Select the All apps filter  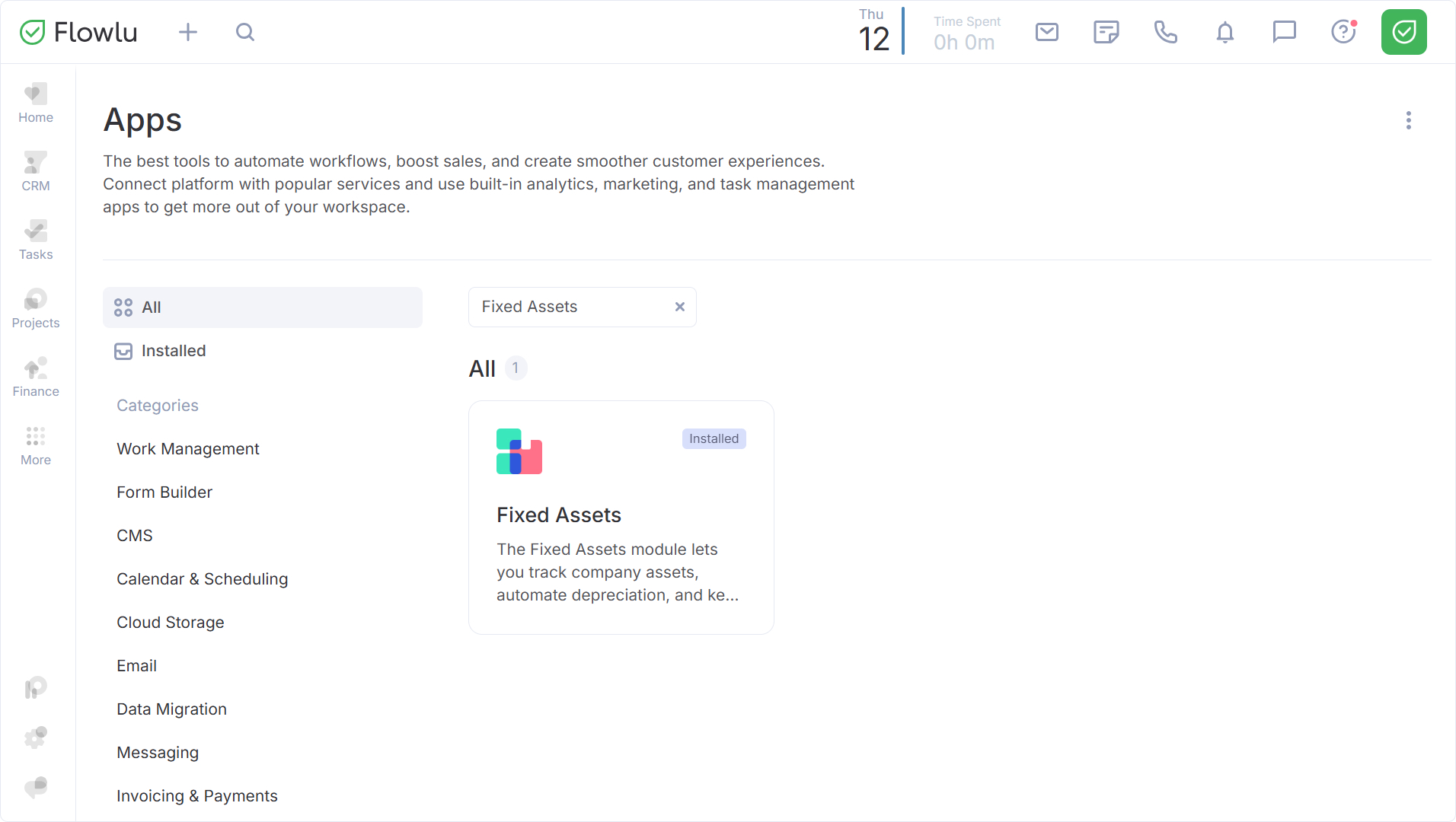262,307
